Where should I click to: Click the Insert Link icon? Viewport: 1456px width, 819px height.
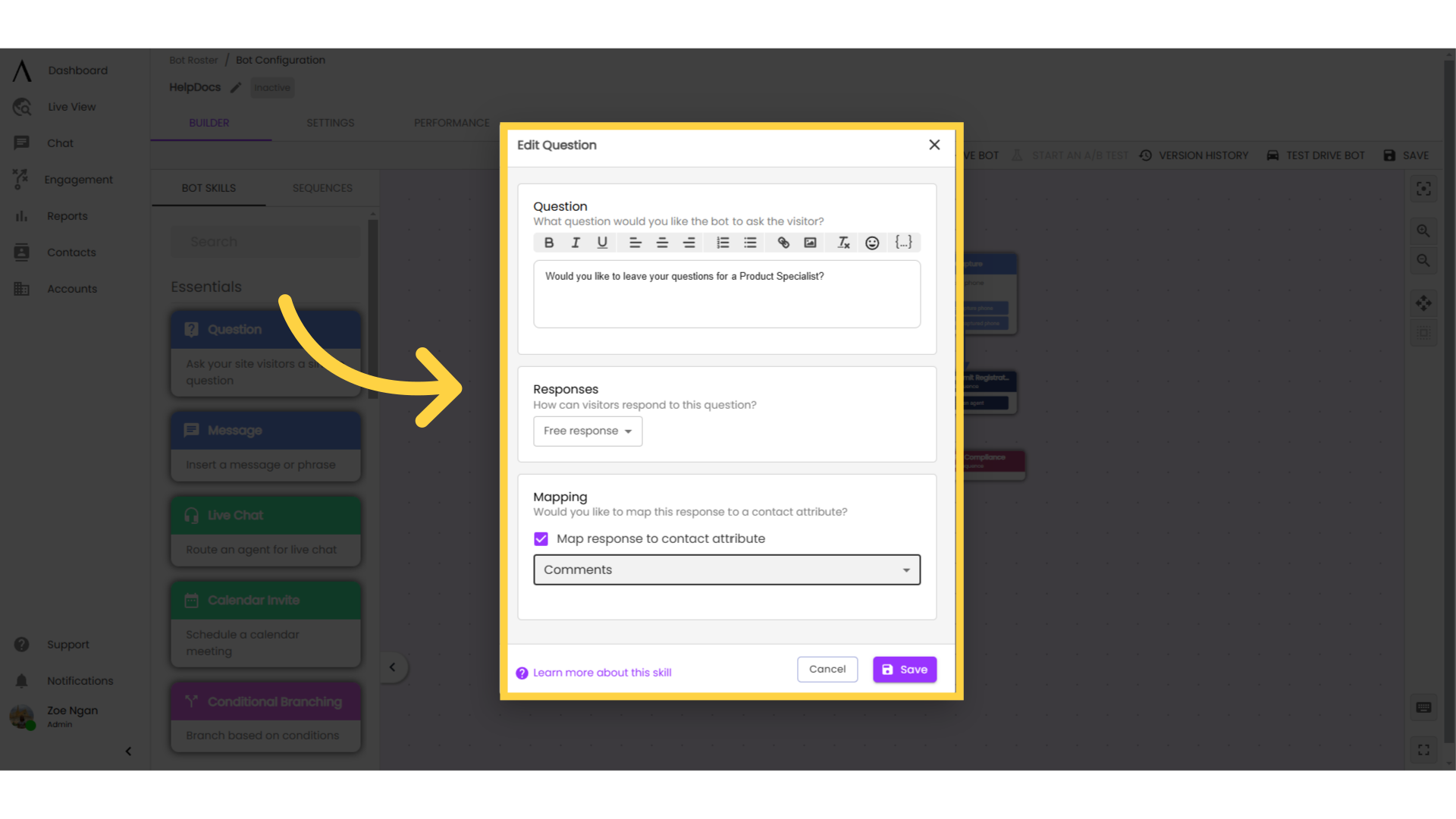point(783,242)
